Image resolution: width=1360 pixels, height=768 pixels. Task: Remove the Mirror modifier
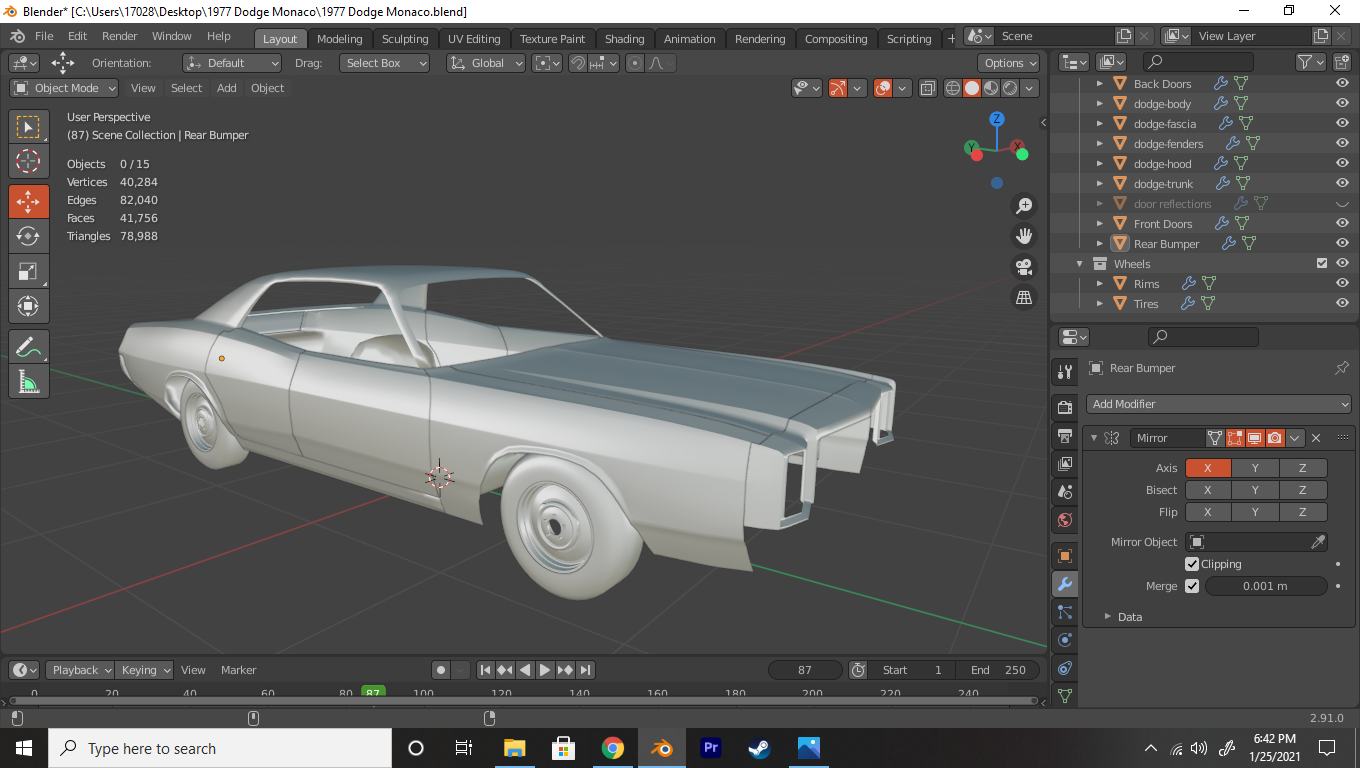pyautogui.click(x=1316, y=438)
